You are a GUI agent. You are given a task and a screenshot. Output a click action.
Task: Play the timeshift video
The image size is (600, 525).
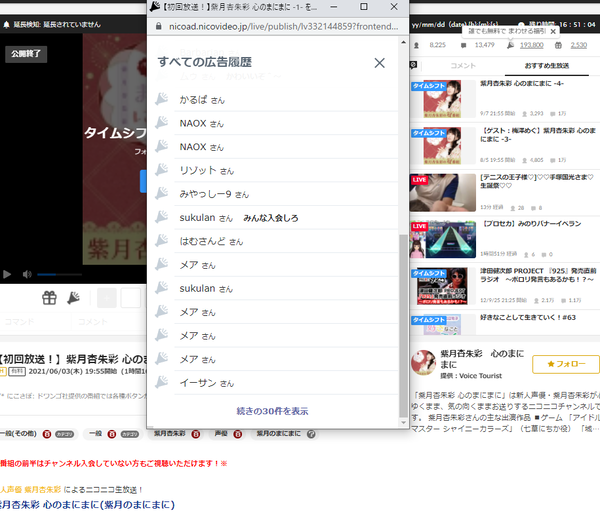[x=7, y=274]
